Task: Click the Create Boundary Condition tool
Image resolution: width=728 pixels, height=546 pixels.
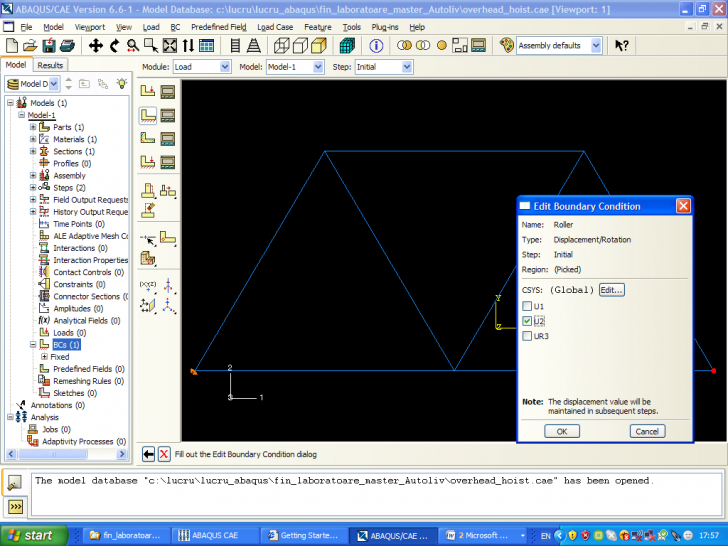Action: point(148,114)
